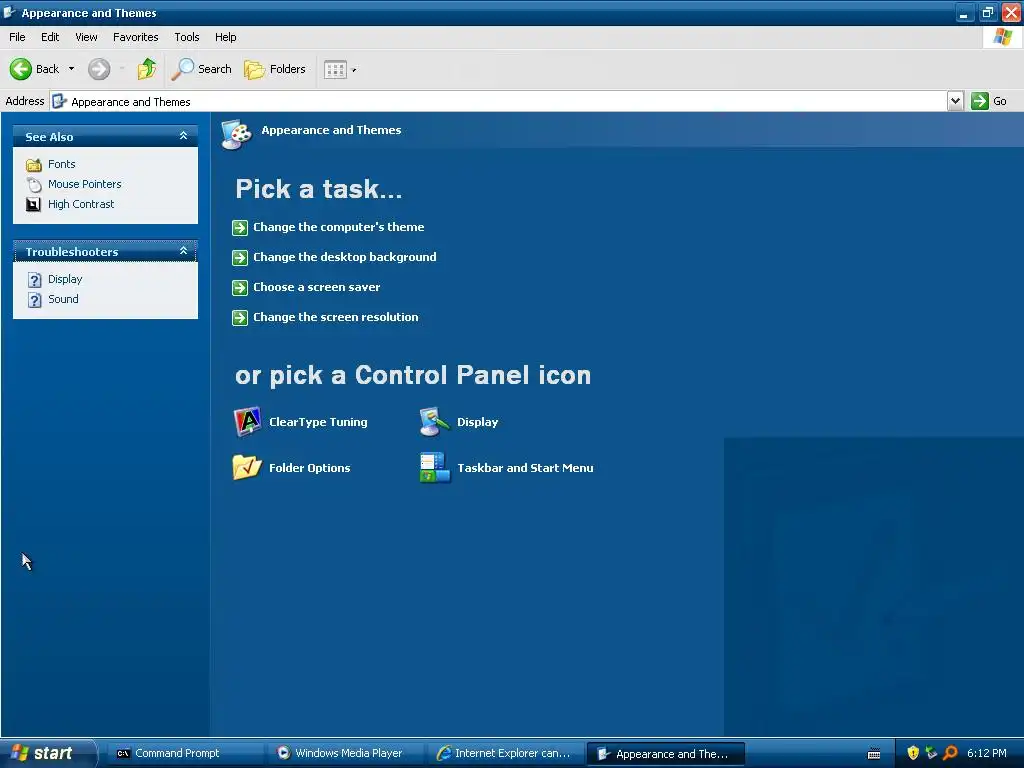Switch to Windows Media Player taskbar button

coord(346,754)
